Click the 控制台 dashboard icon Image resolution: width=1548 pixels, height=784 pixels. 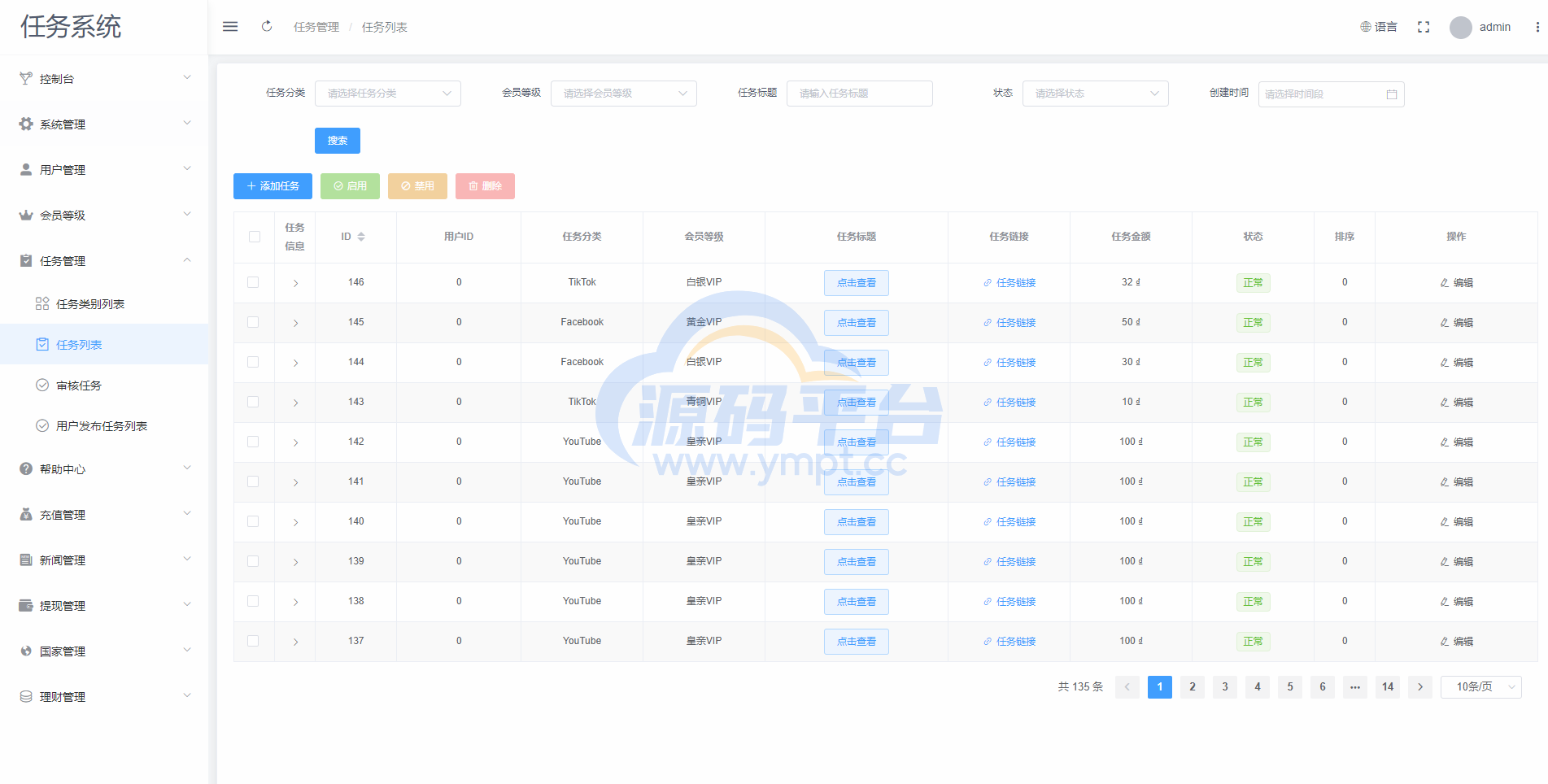pyautogui.click(x=26, y=78)
